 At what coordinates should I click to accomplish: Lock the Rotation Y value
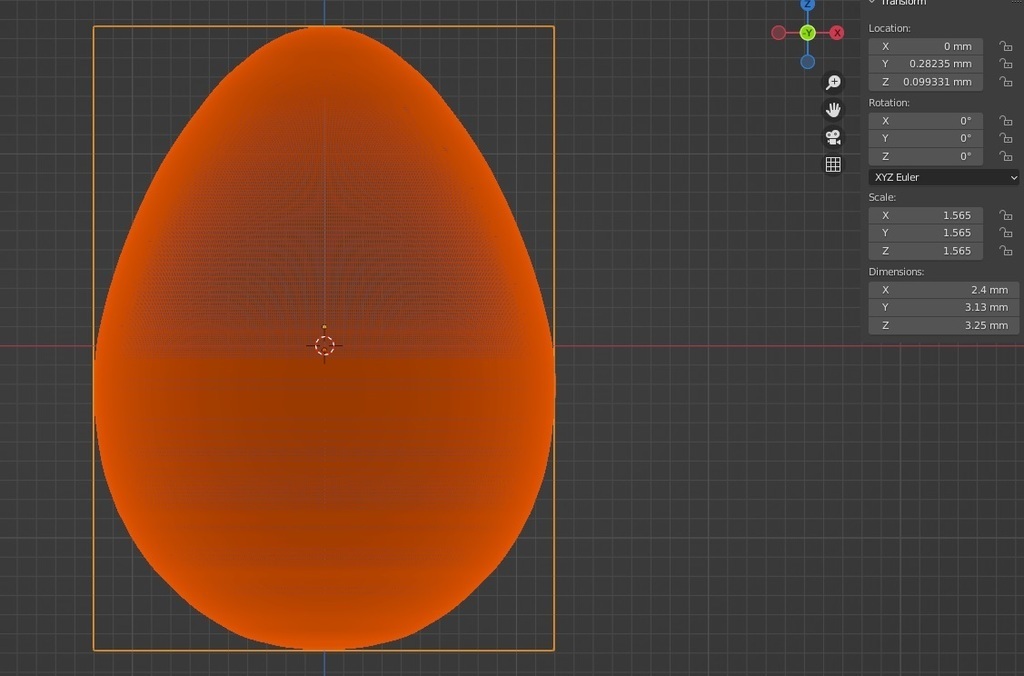[1006, 138]
